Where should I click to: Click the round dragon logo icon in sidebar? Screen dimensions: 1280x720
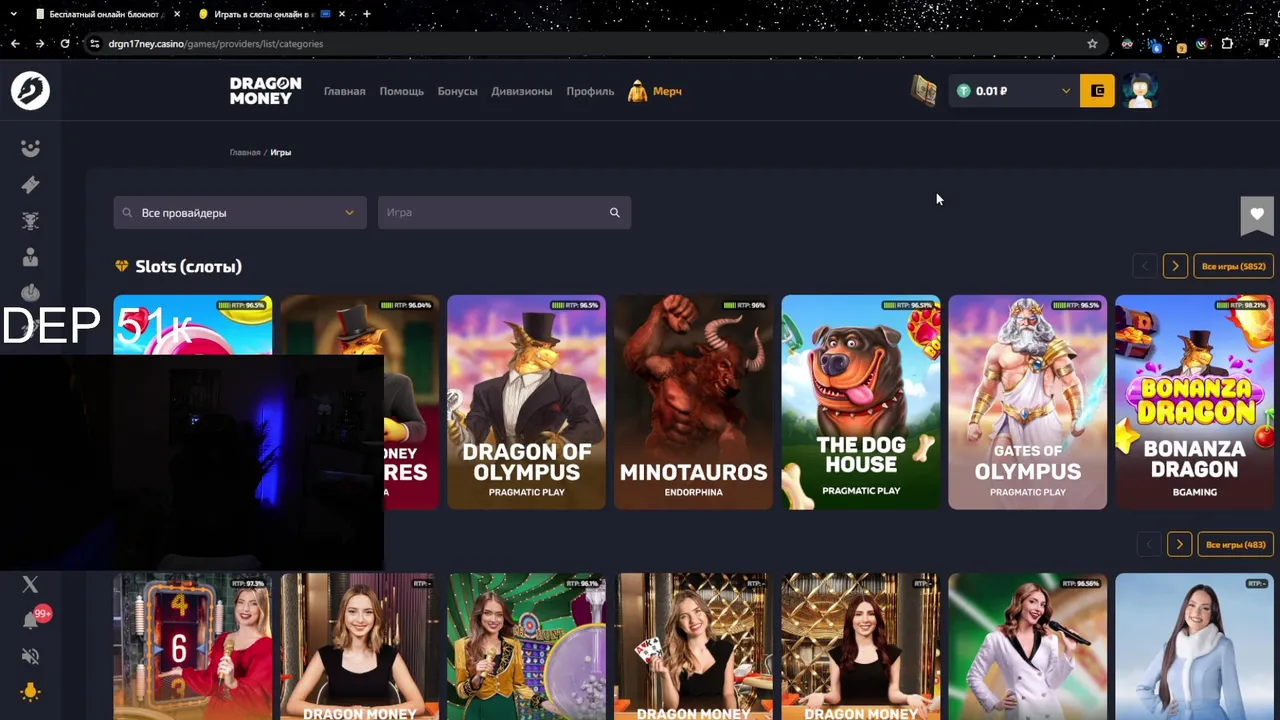[x=30, y=91]
